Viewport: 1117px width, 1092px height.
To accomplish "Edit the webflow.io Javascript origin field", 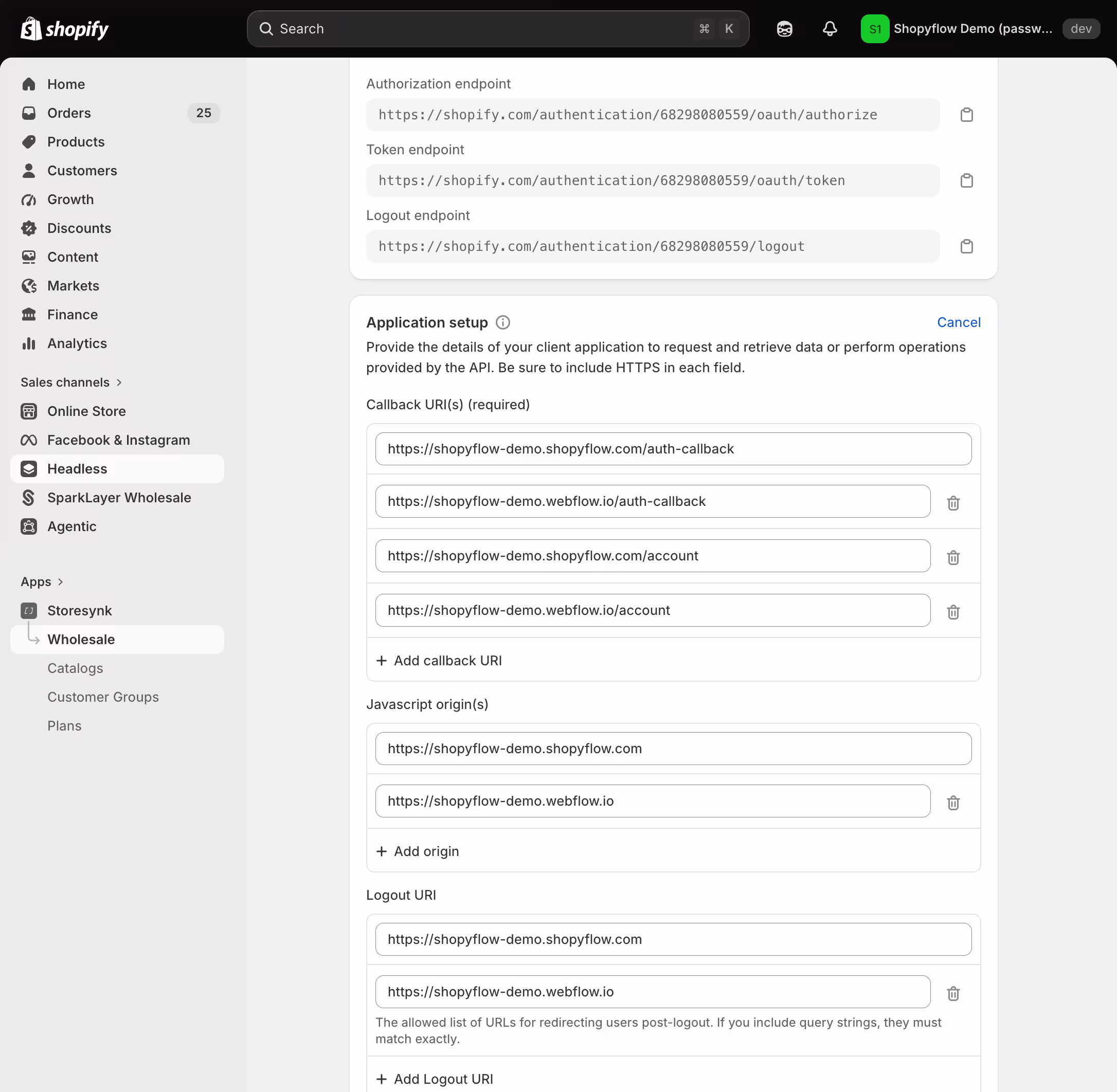I will click(x=653, y=801).
